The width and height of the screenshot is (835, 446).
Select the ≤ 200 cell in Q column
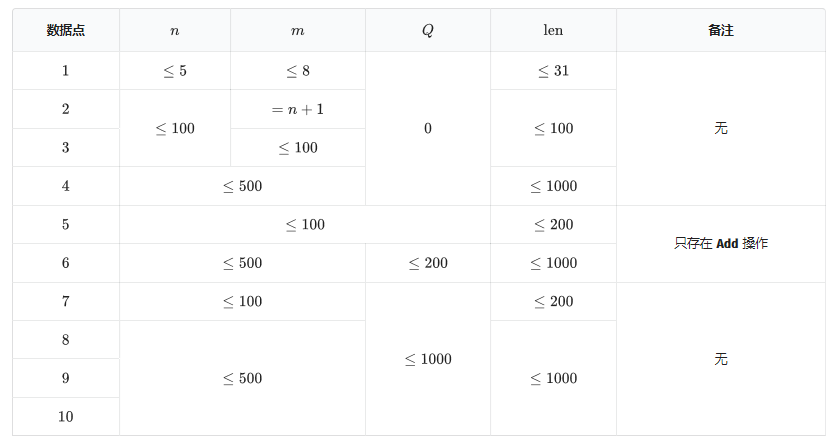(428, 263)
